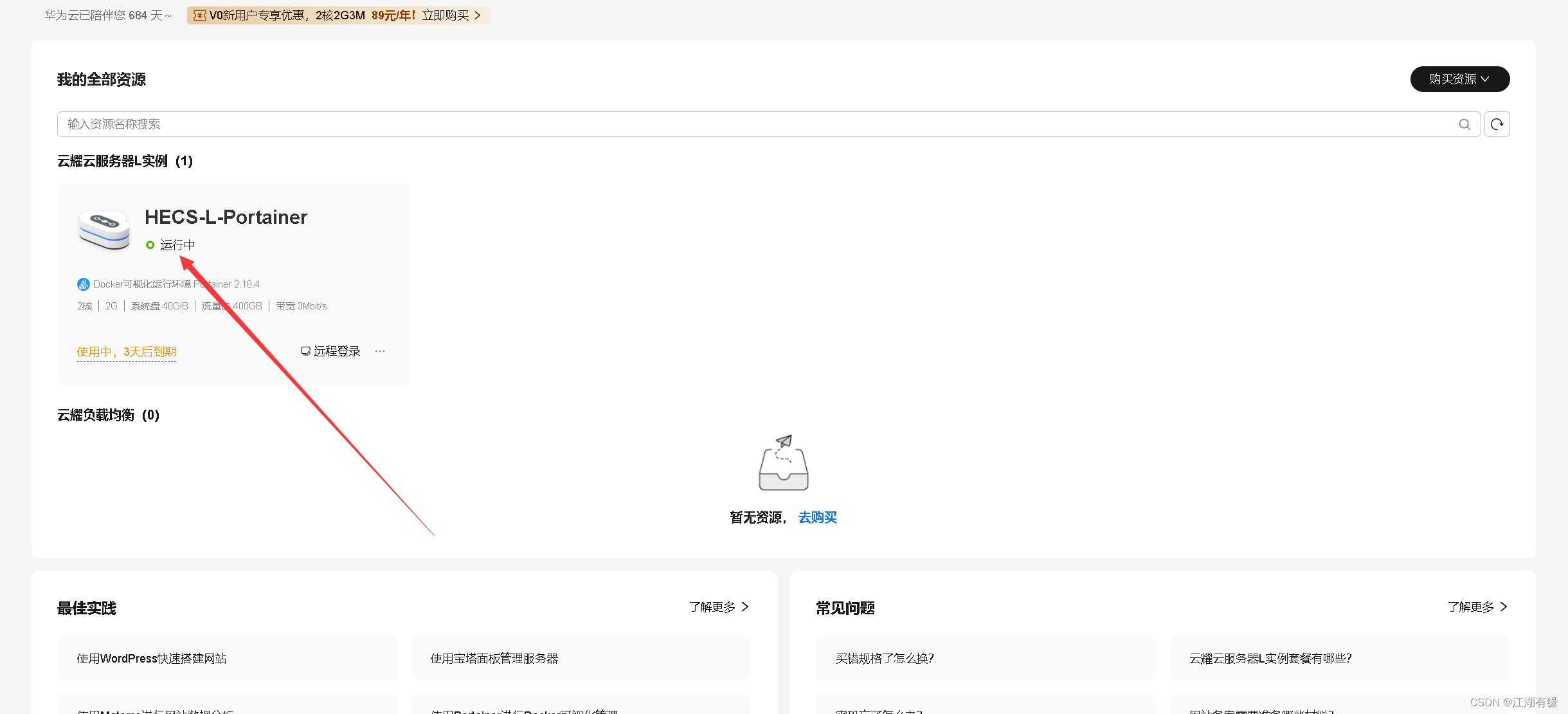Click the 带宽 3Mbit/s spec text
Screen dimensions: 1568x714
(x=302, y=306)
